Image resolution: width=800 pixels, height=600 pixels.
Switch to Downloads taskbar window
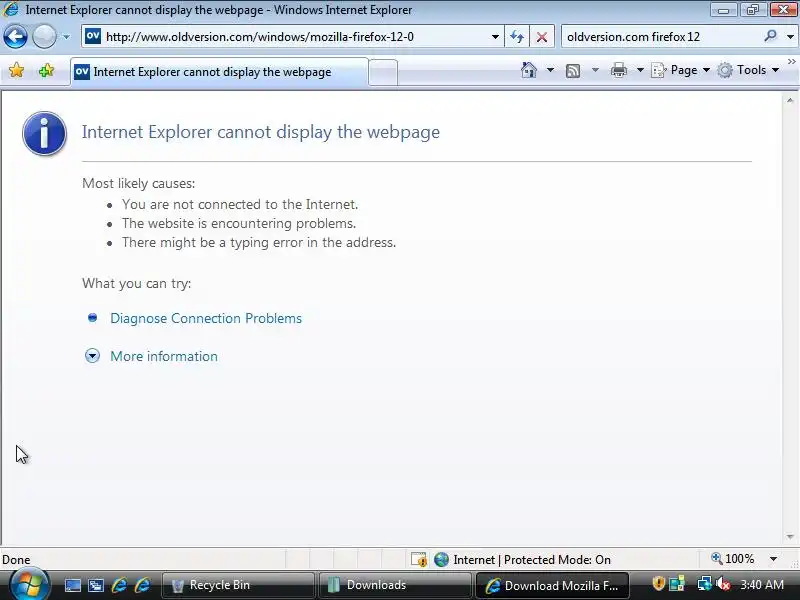coord(395,585)
